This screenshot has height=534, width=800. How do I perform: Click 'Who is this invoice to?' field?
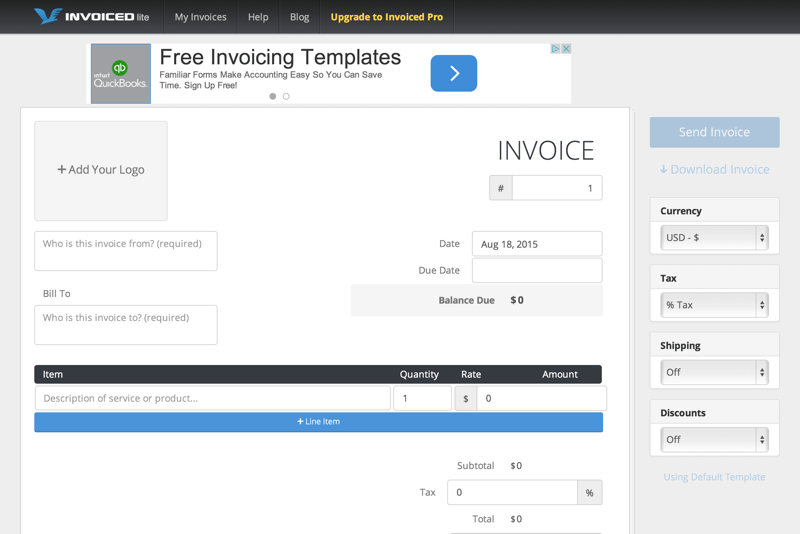point(126,325)
